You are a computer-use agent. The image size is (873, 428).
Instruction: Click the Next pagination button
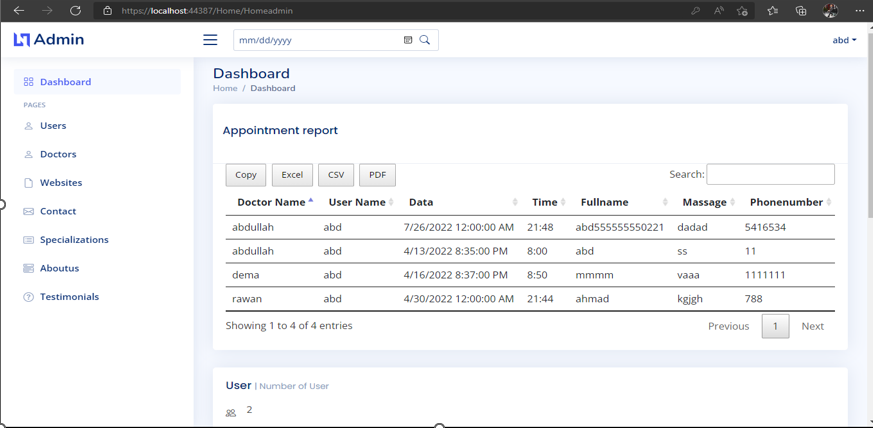(x=812, y=326)
